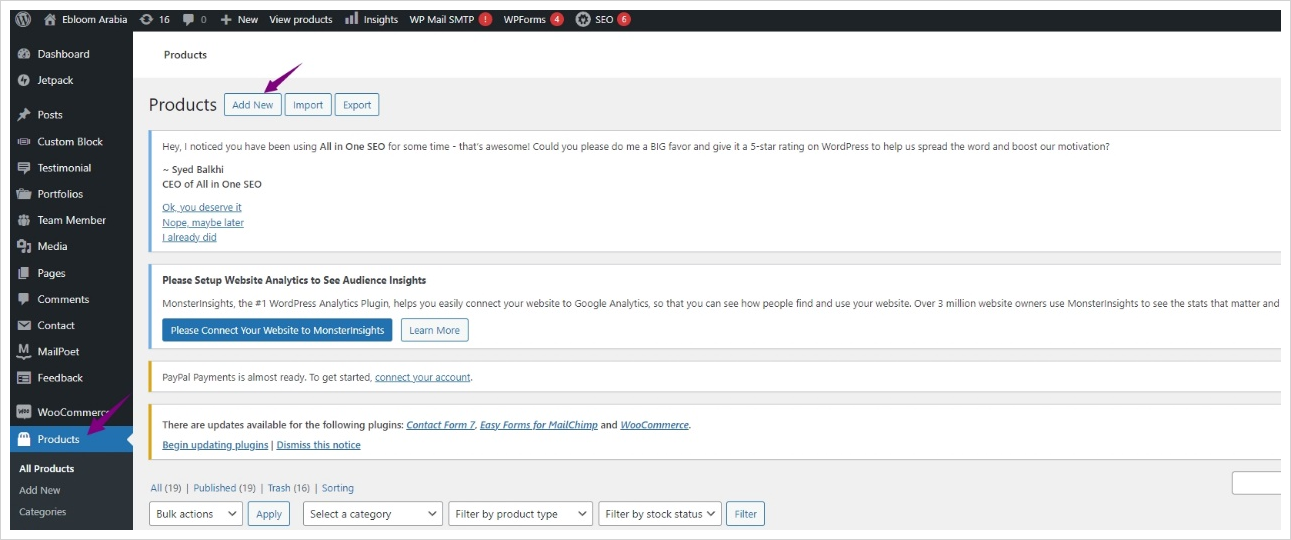This screenshot has height=540, width=1291.
Task: Open Categories submenu under Products
Action: pyautogui.click(x=43, y=512)
